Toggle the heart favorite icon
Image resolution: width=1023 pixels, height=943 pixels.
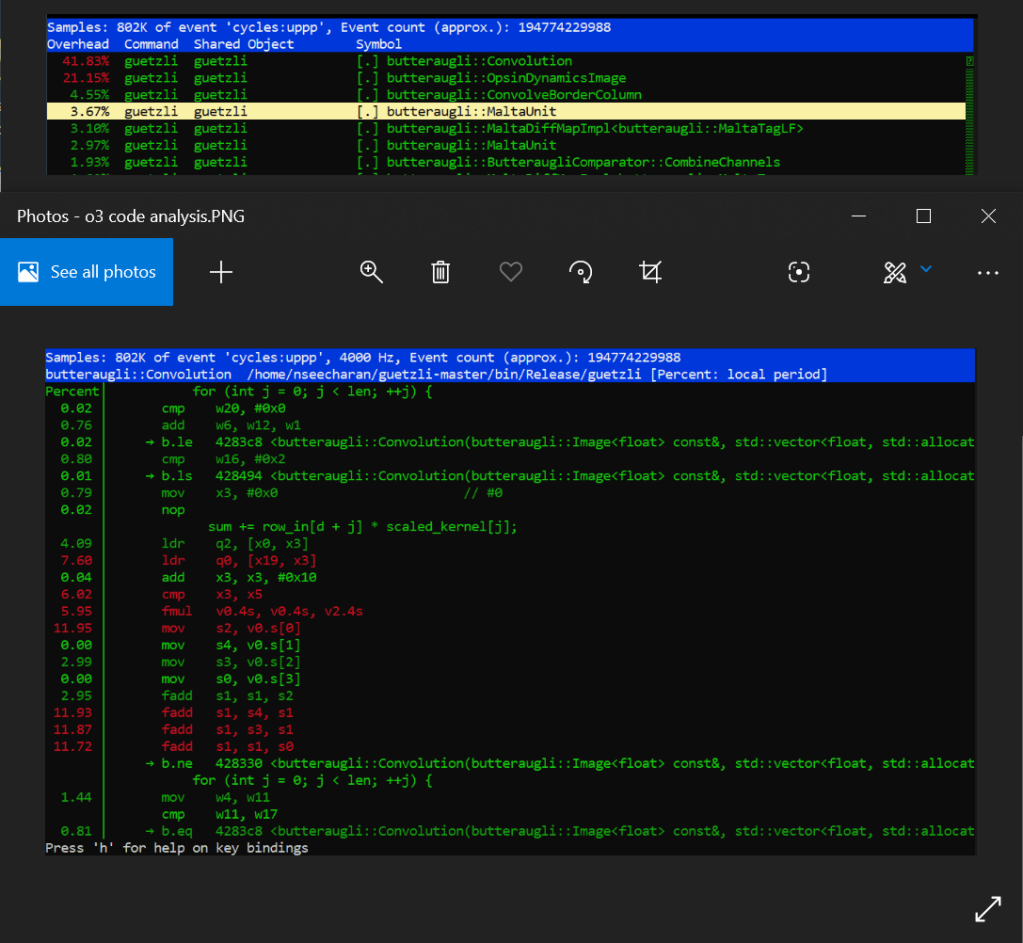(x=511, y=272)
